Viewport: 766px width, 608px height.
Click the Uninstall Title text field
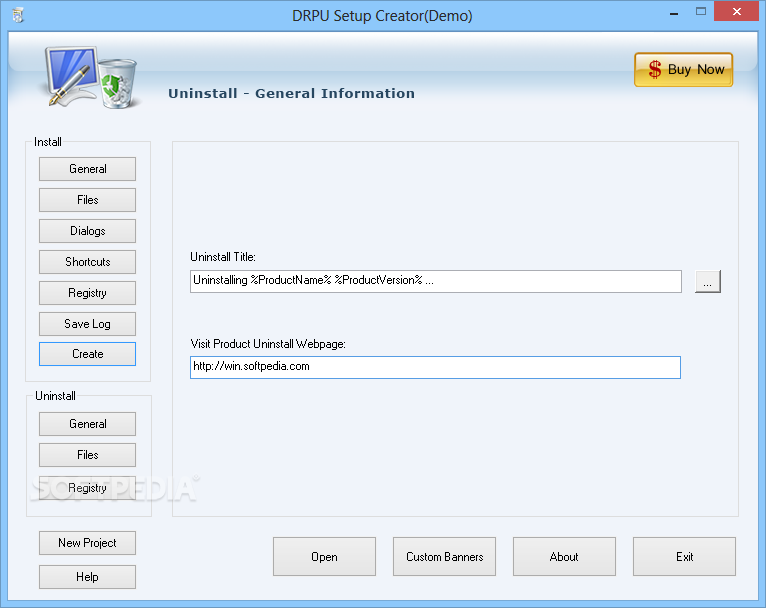436,281
